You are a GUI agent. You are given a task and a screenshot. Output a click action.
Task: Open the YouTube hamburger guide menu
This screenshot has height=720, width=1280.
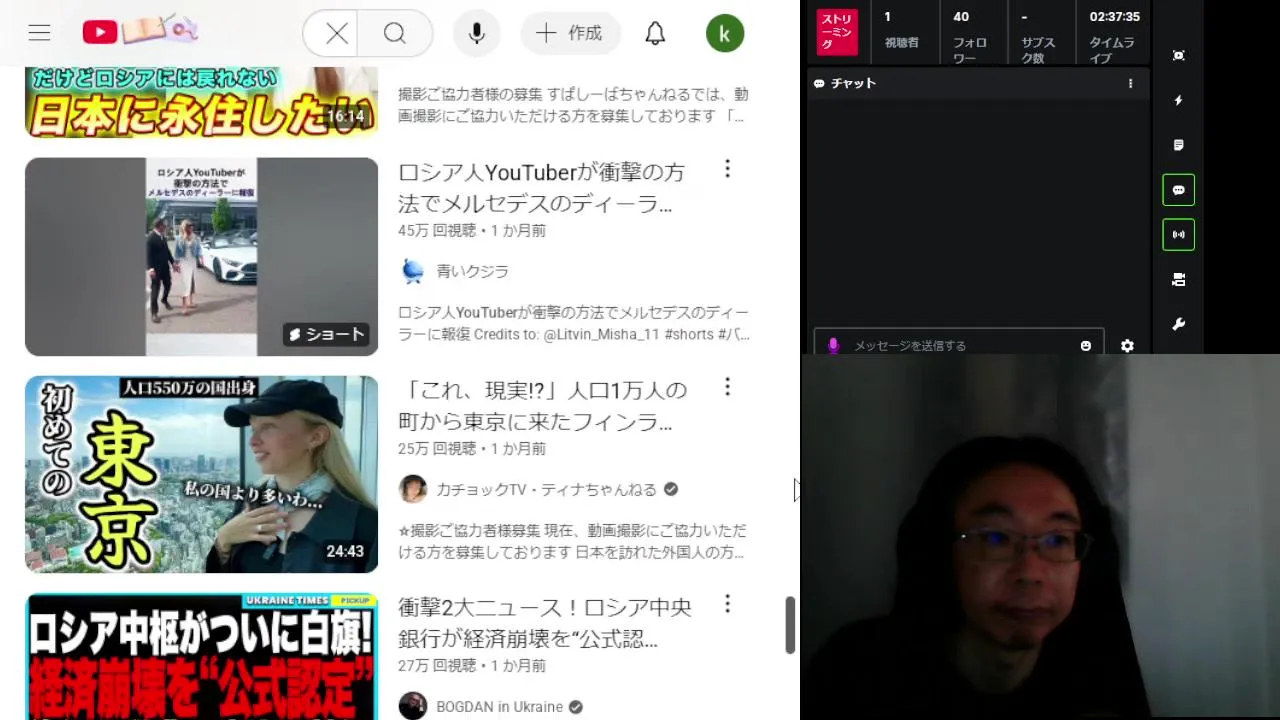coord(39,33)
